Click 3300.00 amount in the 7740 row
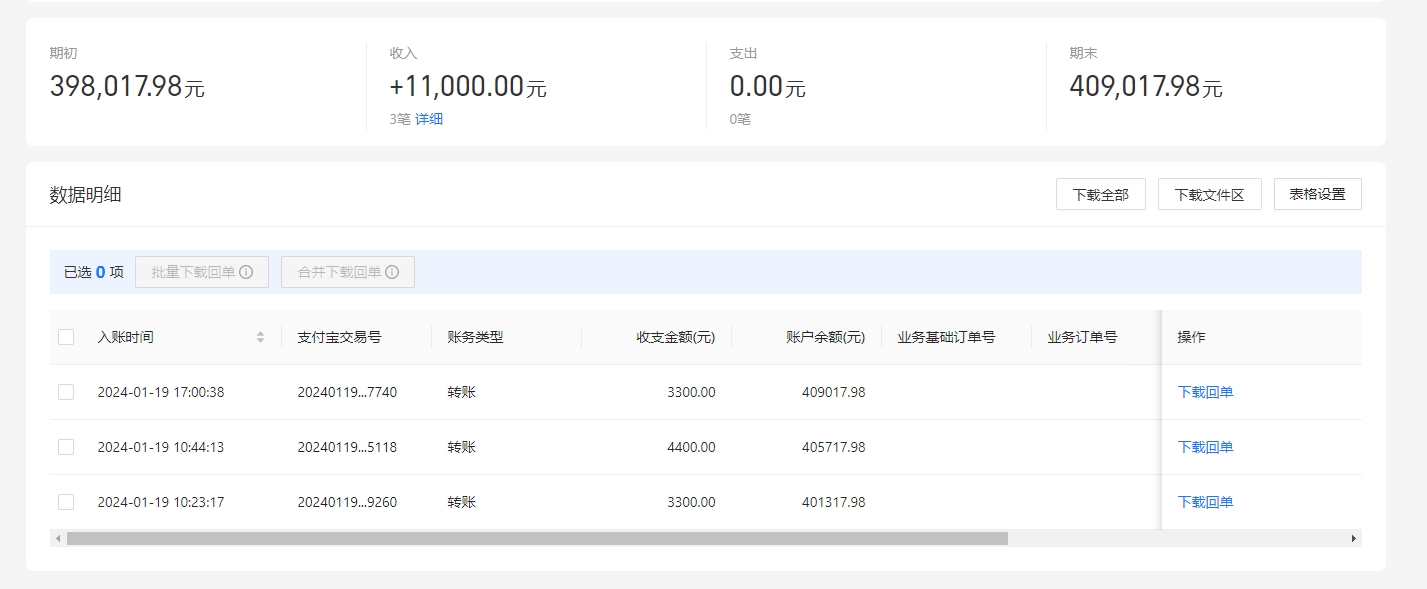 691,392
